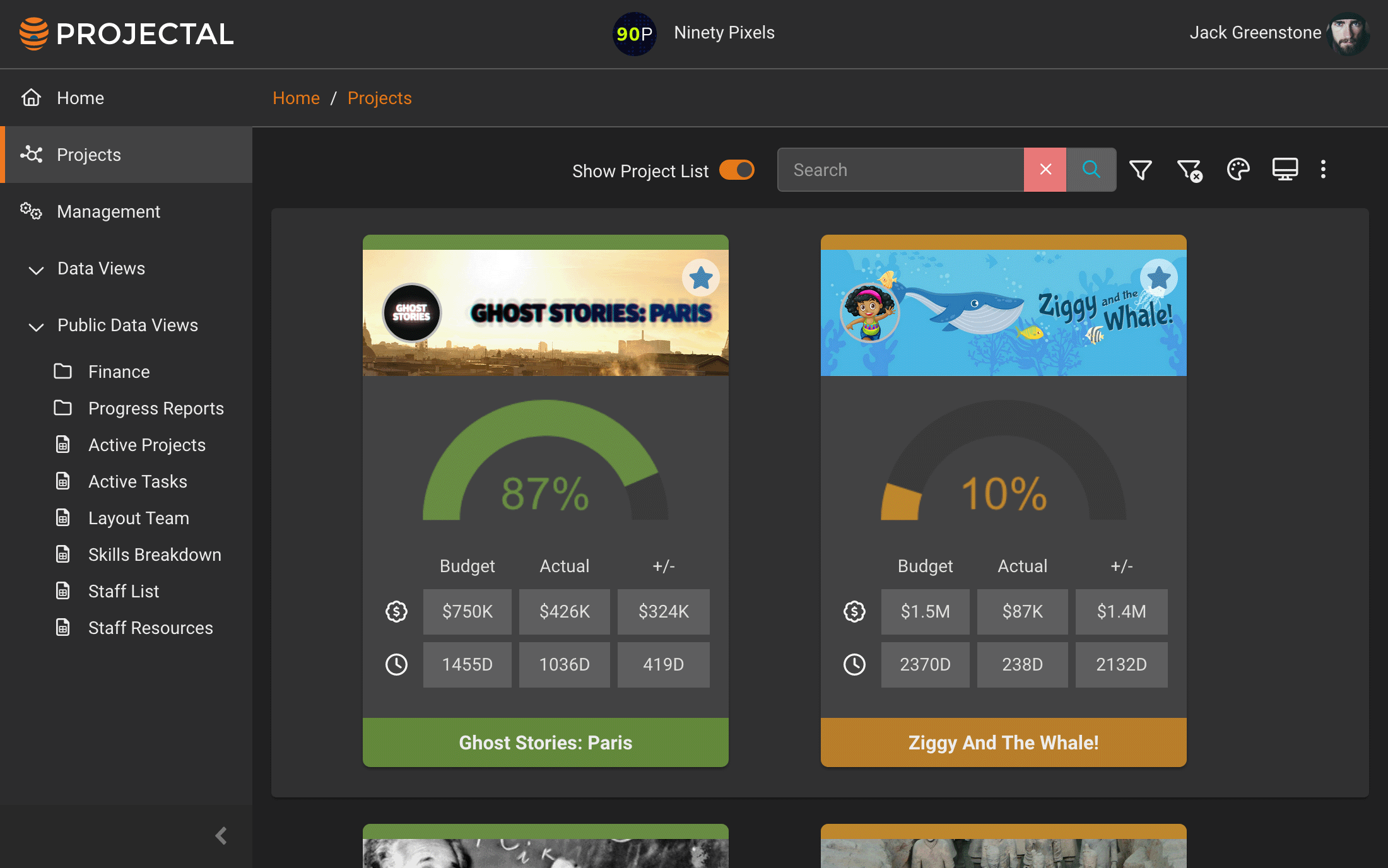Select Home in the sidebar menu
Image resolution: width=1388 pixels, height=868 pixels.
tap(80, 98)
